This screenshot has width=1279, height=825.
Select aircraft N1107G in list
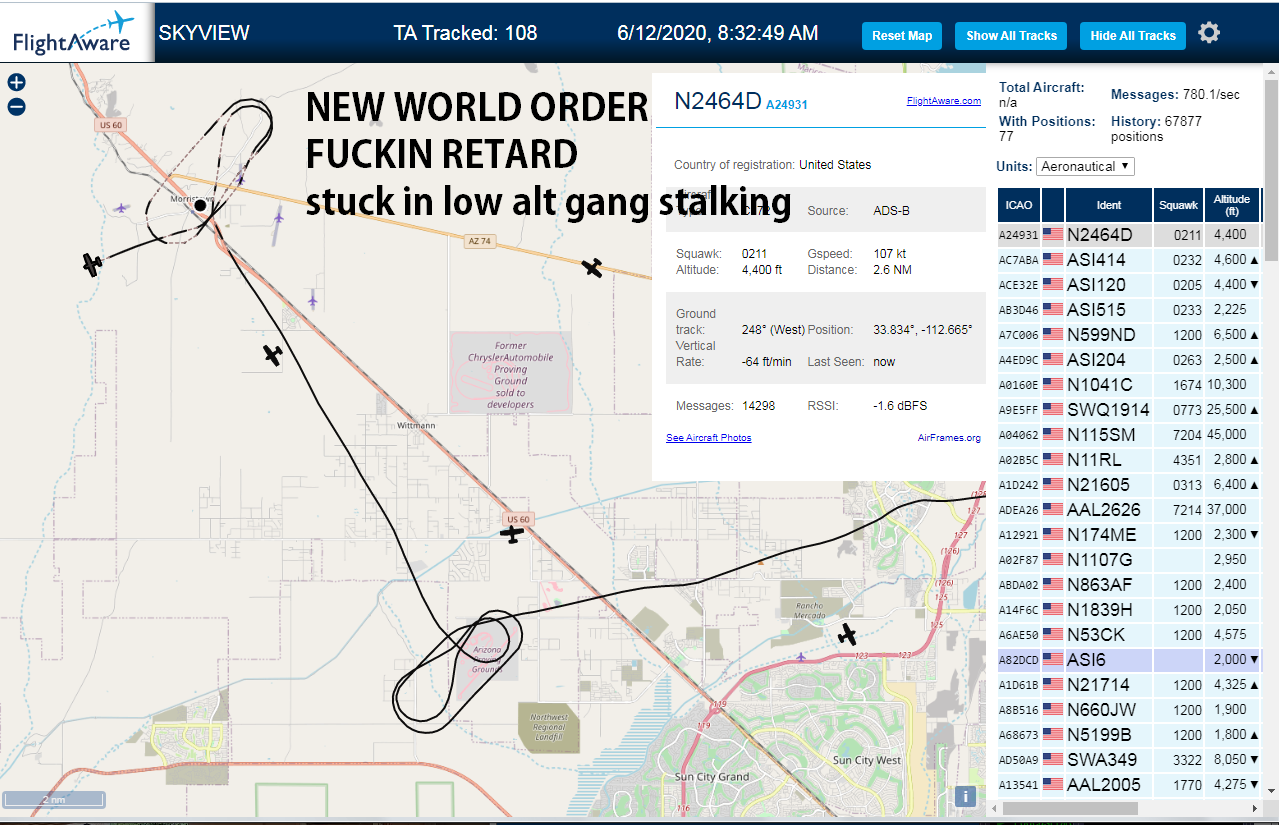coord(1129,560)
